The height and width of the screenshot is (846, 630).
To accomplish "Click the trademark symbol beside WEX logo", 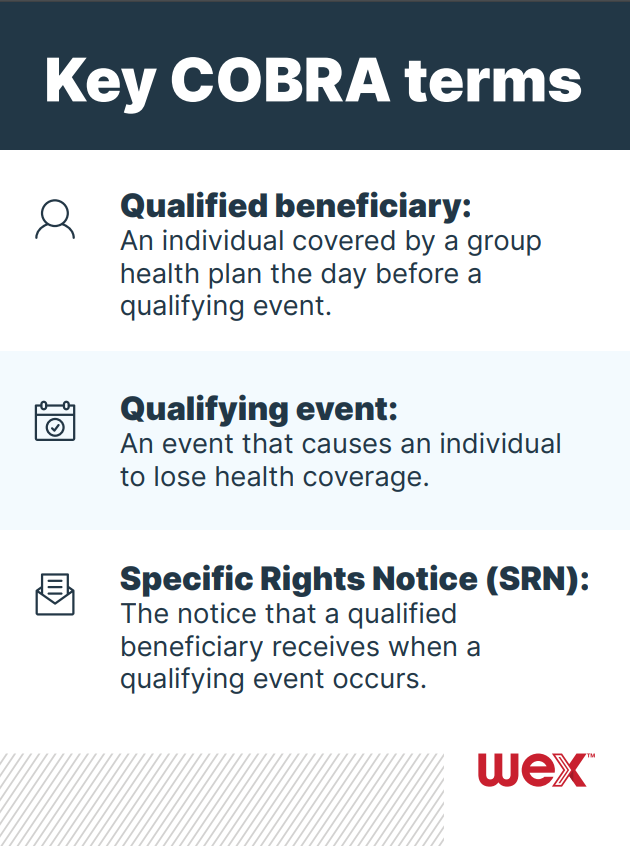I will pos(591,756).
